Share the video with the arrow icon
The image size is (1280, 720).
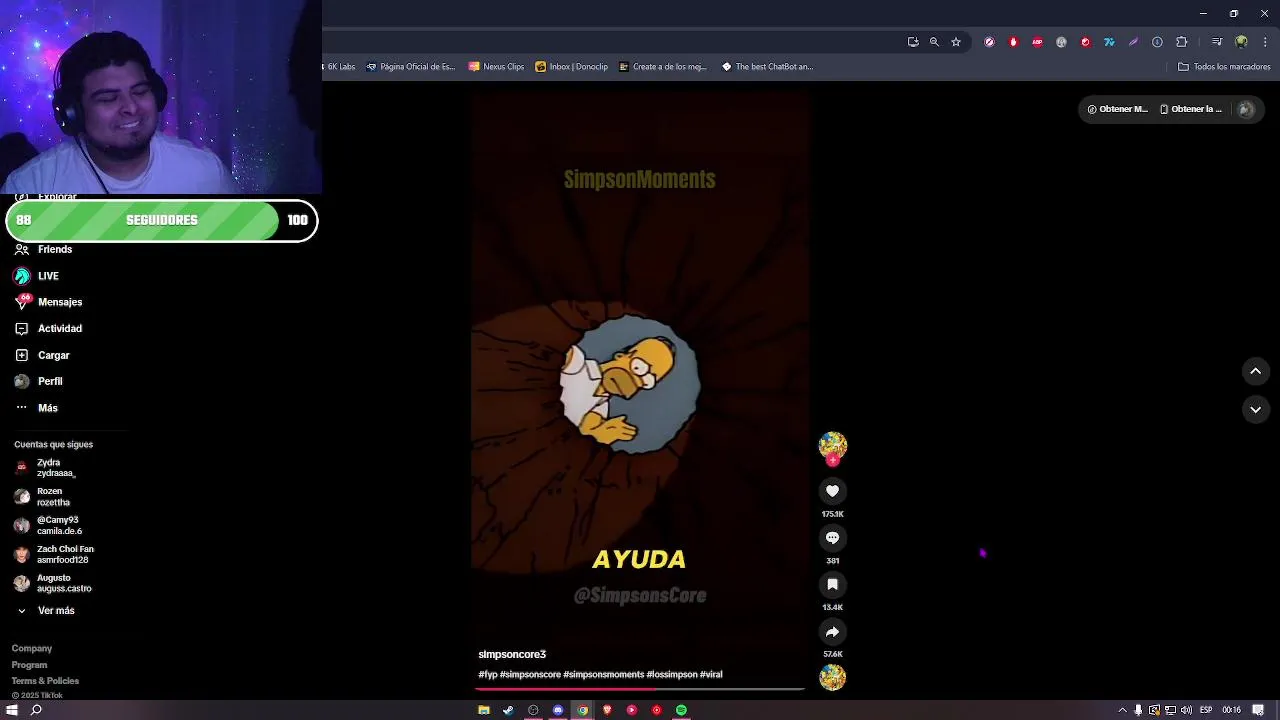click(832, 632)
